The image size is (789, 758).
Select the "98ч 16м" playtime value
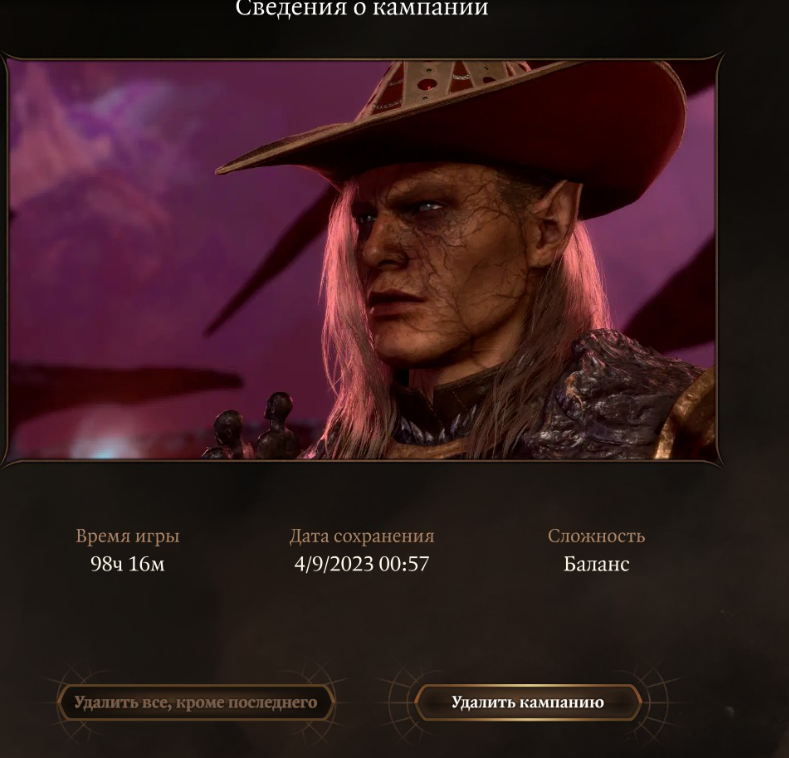pos(127,564)
